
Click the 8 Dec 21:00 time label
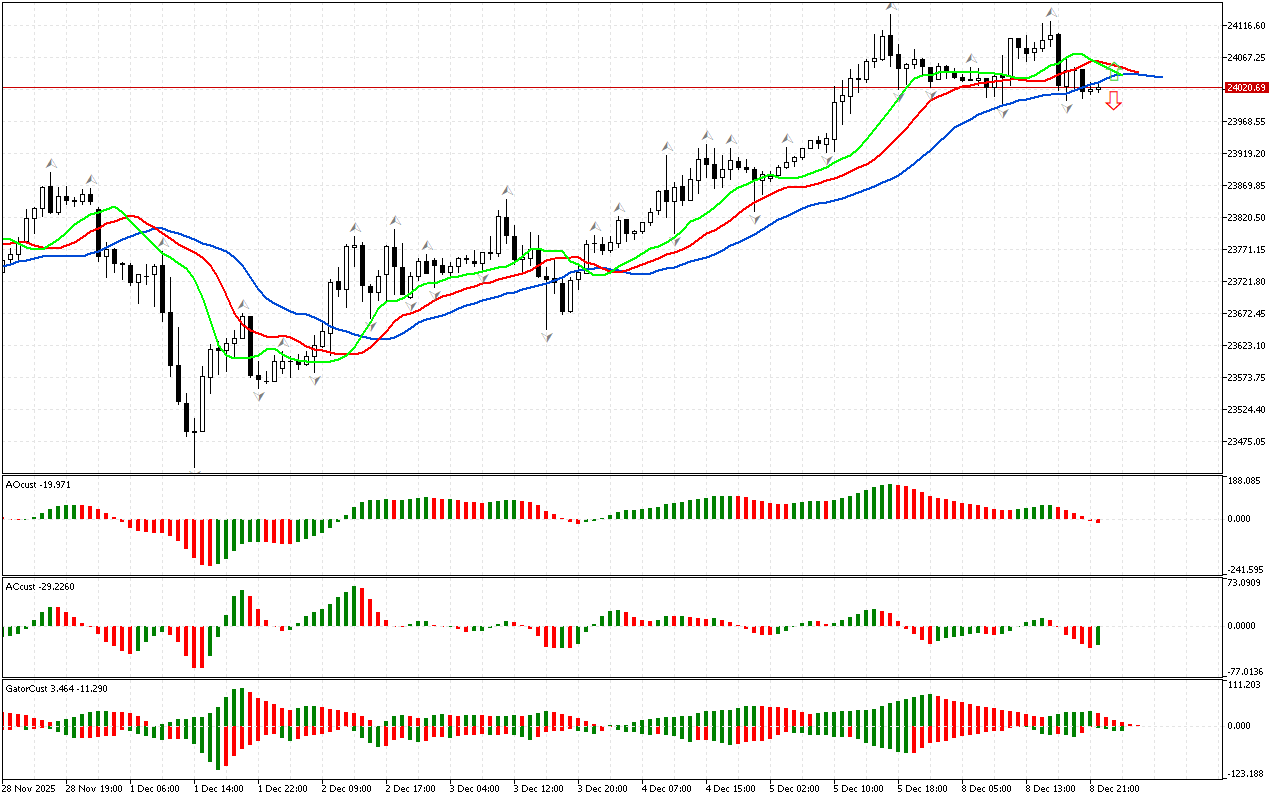pos(1114,789)
